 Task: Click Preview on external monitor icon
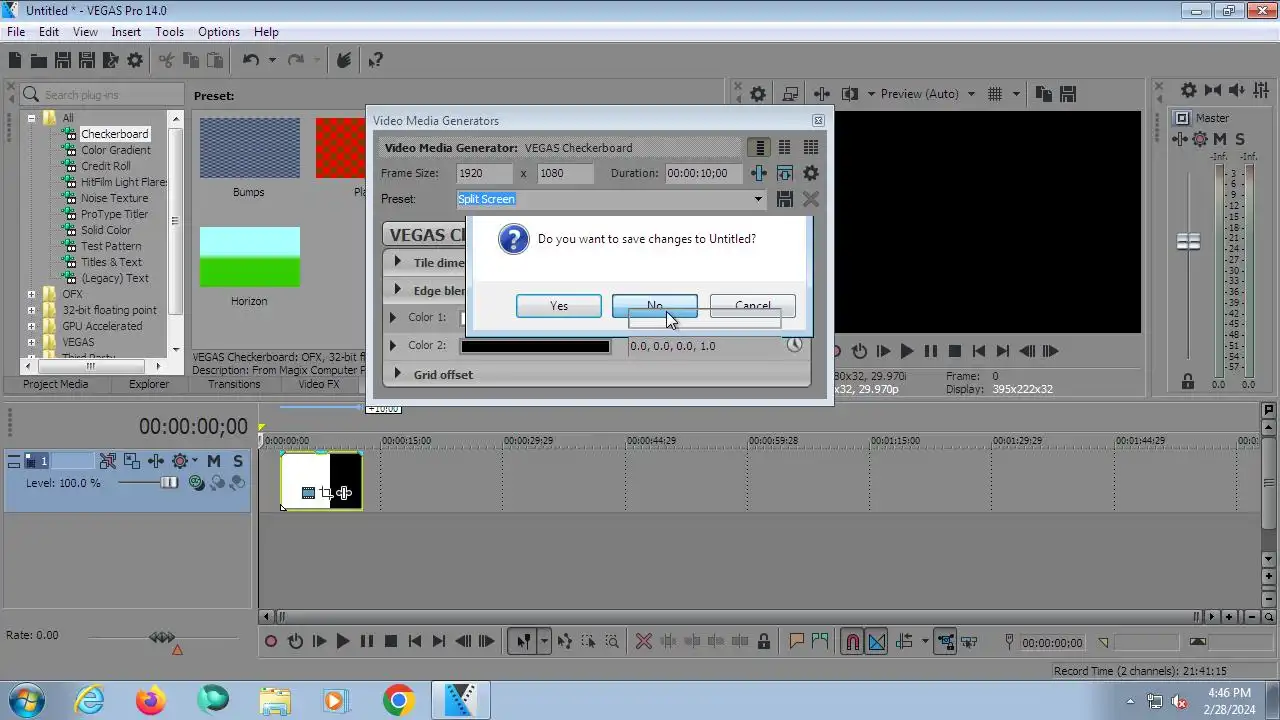[790, 94]
